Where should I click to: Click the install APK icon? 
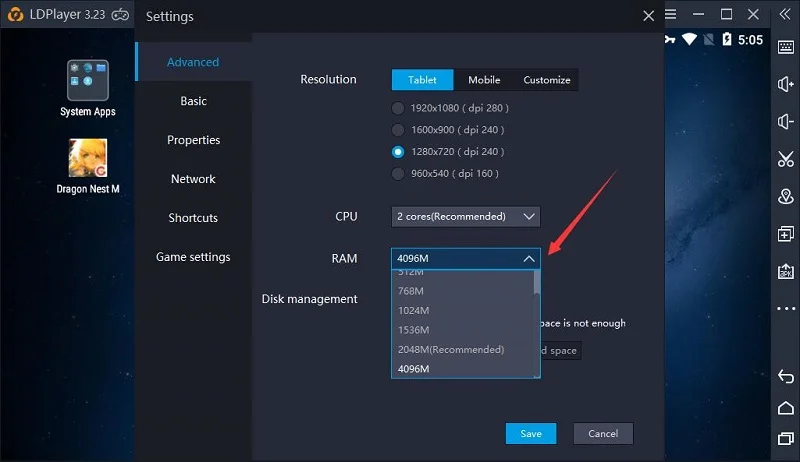click(x=786, y=271)
